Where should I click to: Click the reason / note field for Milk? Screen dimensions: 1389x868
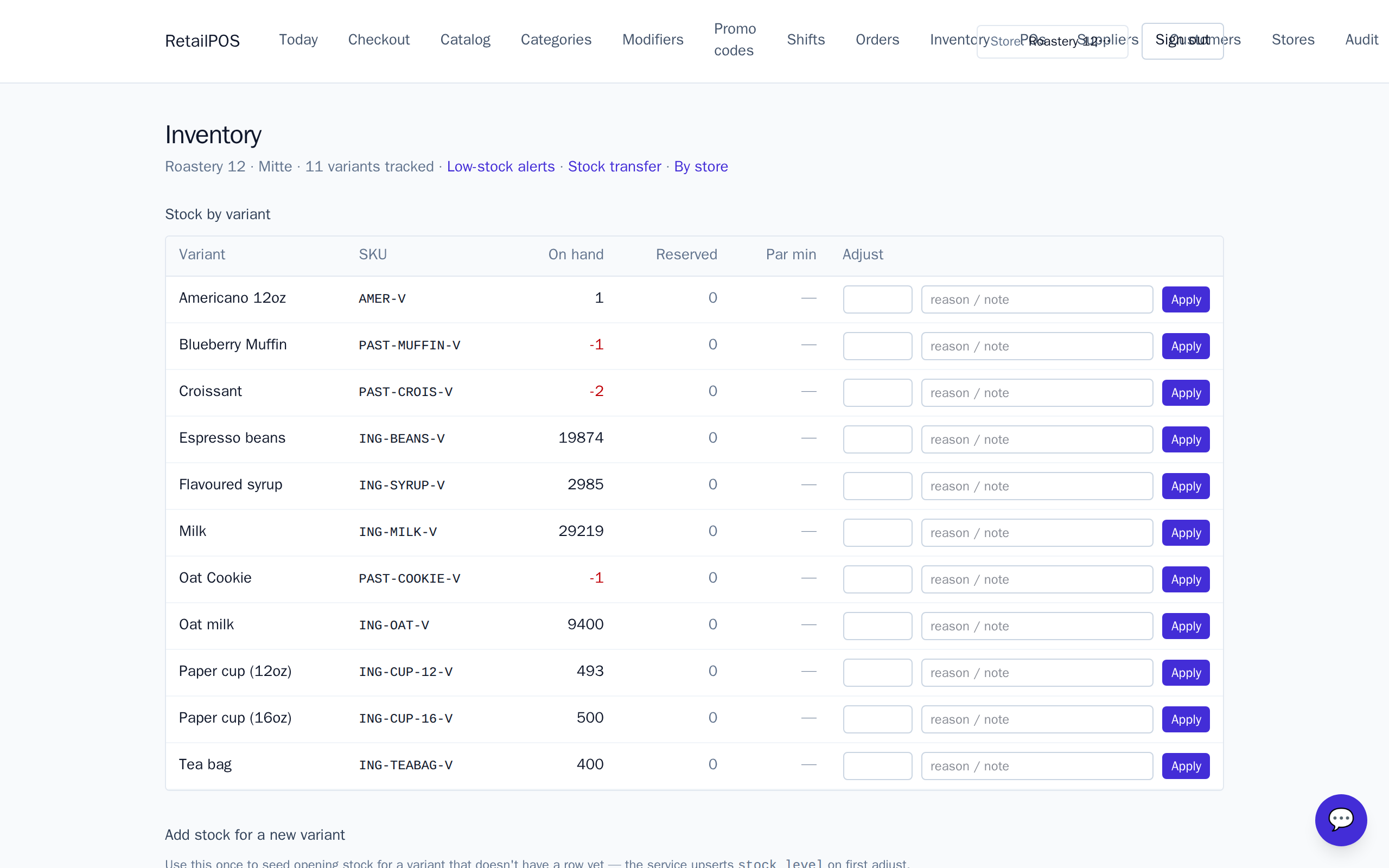coord(1036,533)
